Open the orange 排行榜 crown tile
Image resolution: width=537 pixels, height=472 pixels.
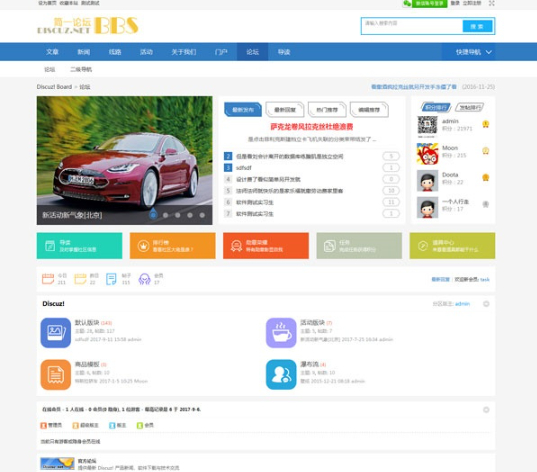tap(173, 246)
